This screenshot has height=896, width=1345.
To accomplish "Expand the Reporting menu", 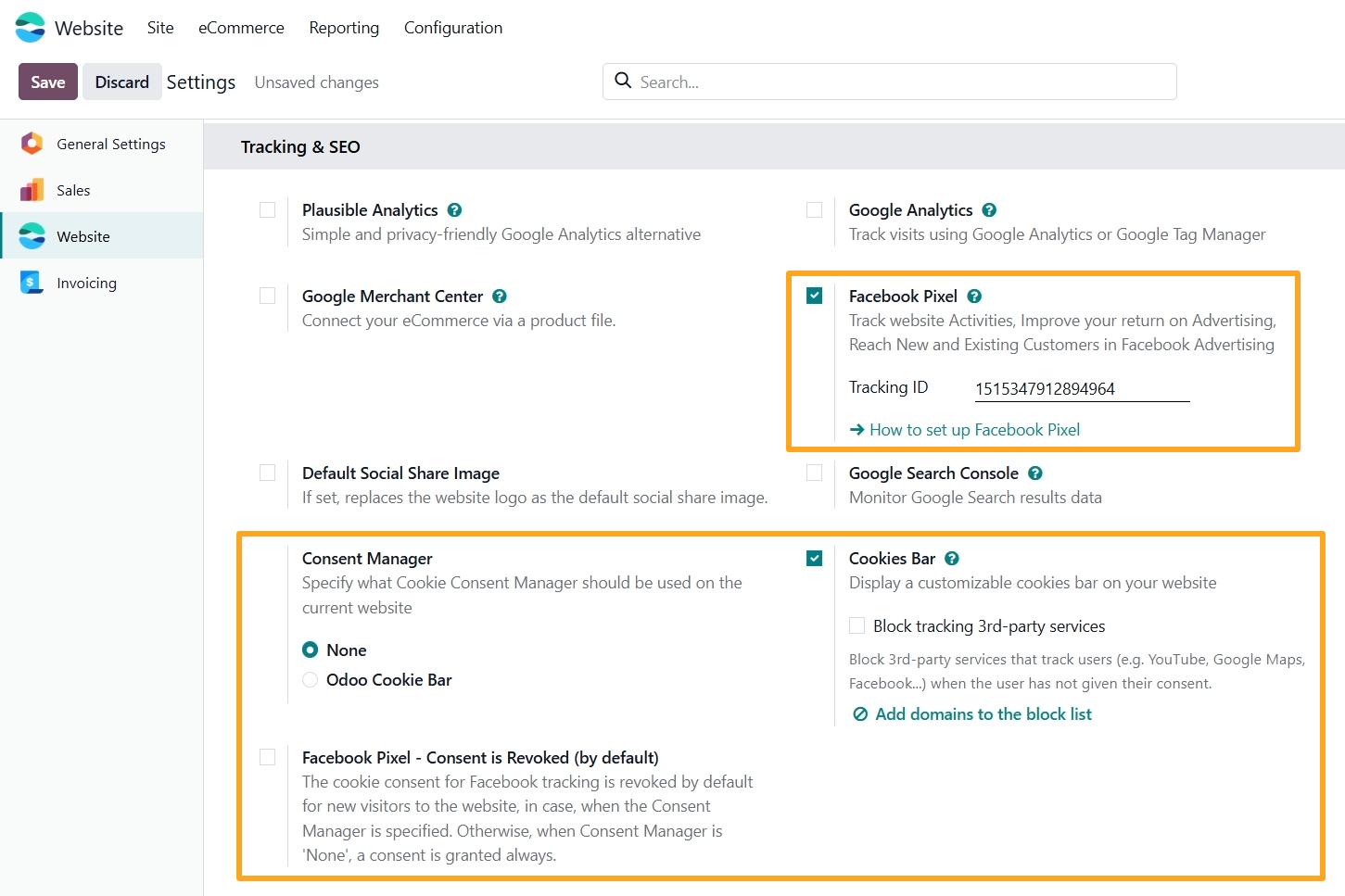I will pos(344,28).
